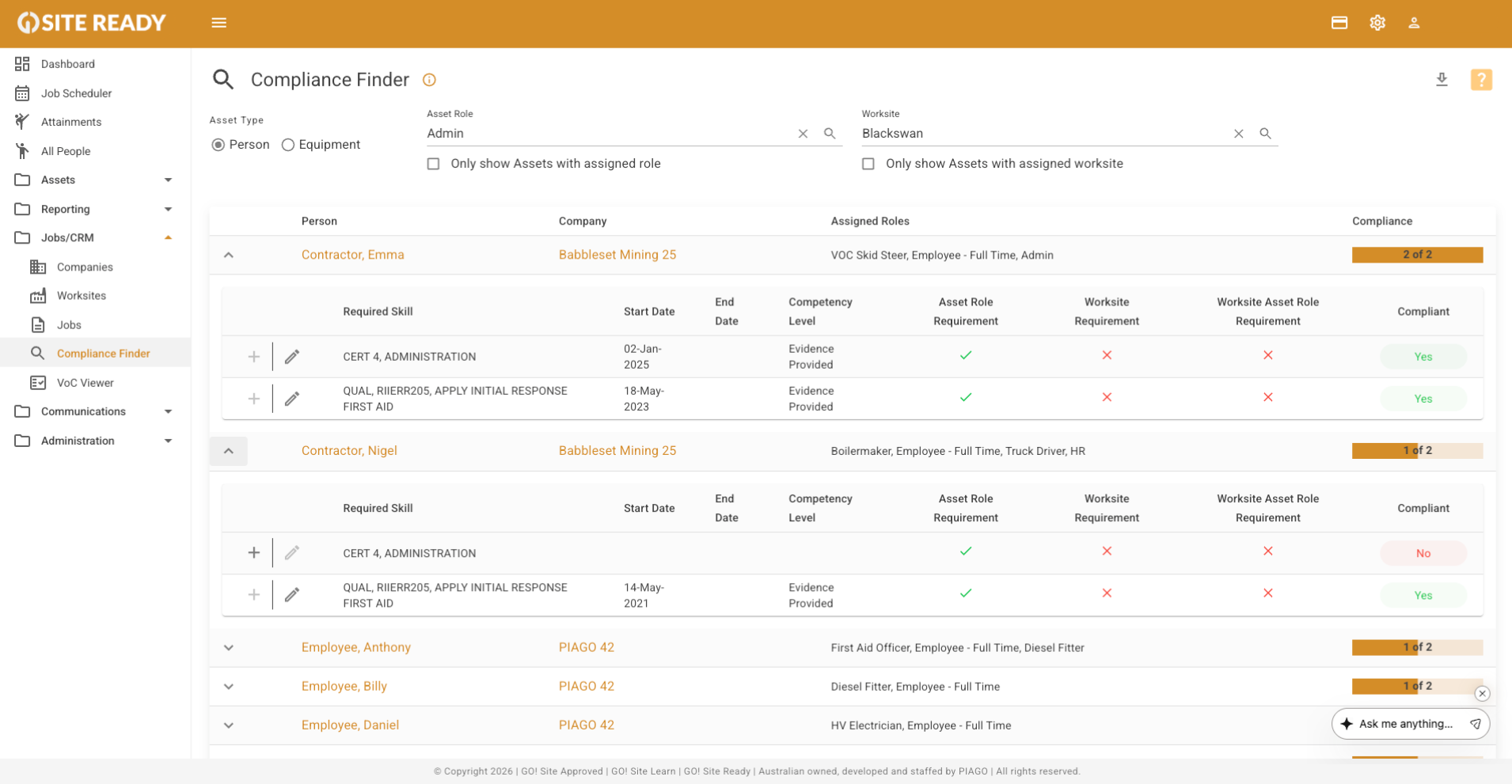This screenshot has height=784, width=1512.
Task: Expand Employee, Anthony's compliance details
Action: pos(229,647)
